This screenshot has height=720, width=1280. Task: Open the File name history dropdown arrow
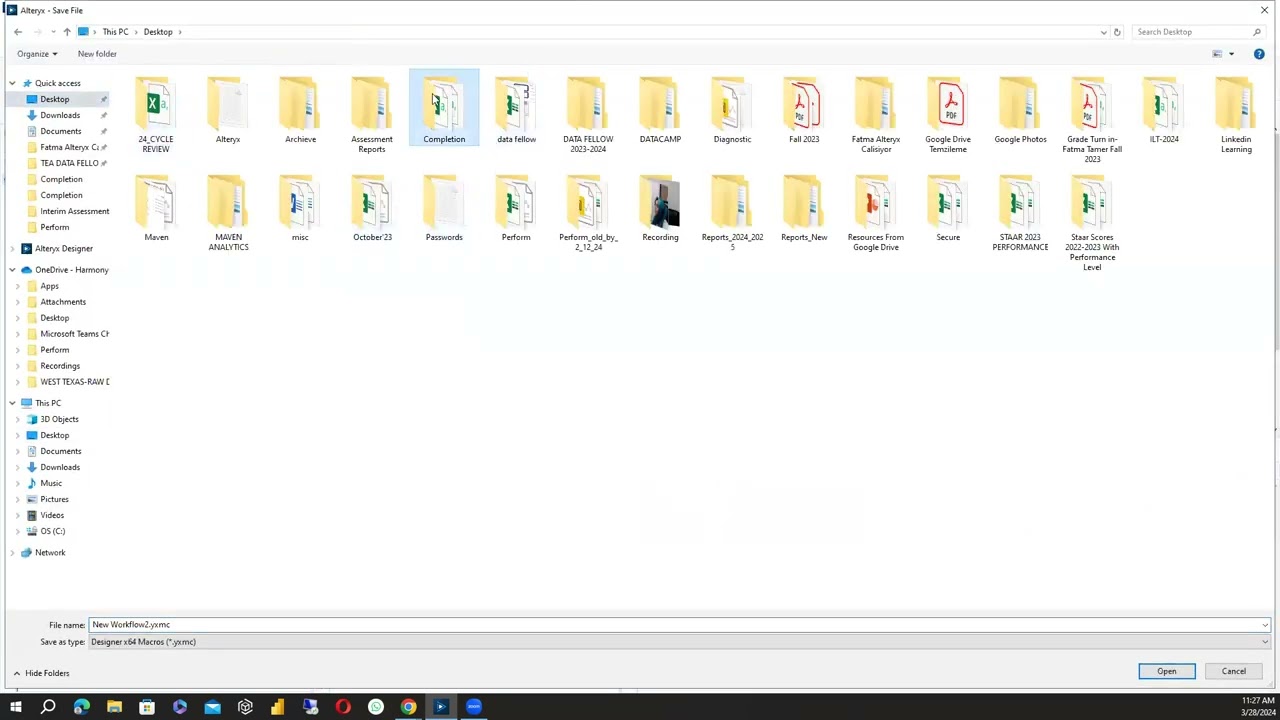[x=1265, y=625]
